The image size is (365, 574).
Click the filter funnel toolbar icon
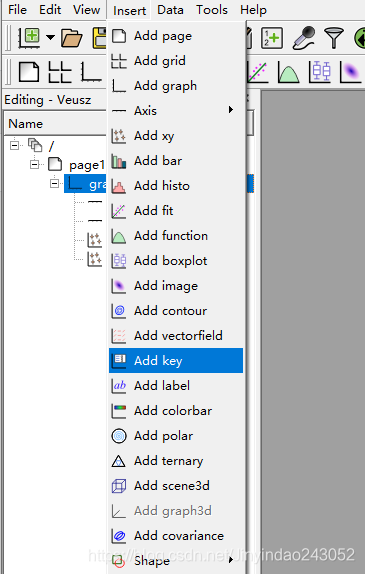click(334, 38)
